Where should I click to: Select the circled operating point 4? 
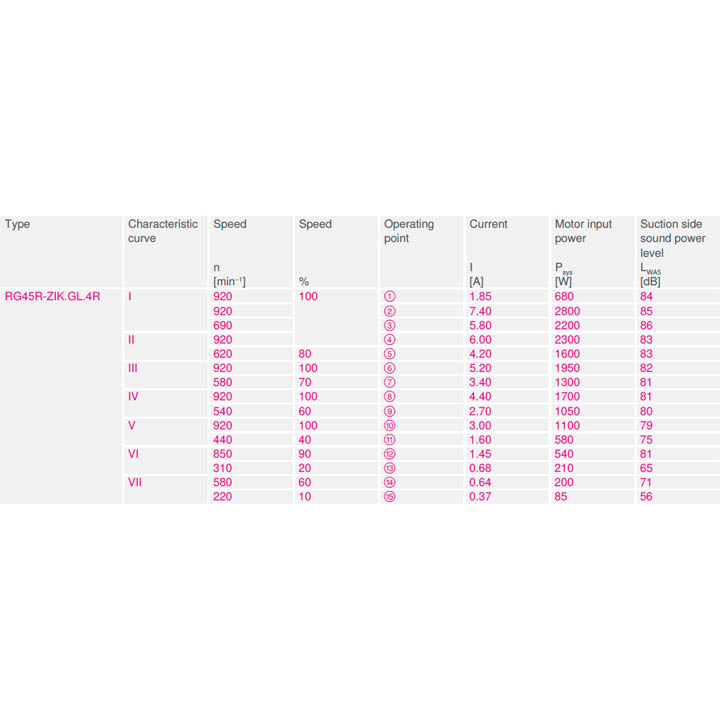point(390,340)
